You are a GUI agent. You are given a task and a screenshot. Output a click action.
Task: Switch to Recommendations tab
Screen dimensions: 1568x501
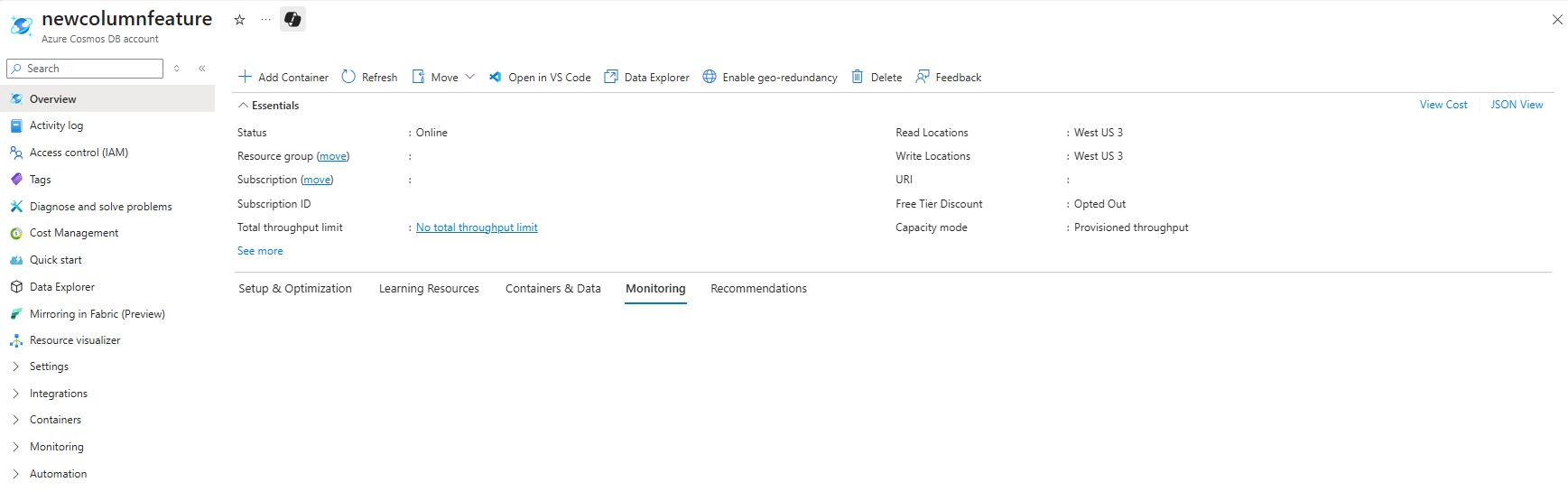pos(758,289)
